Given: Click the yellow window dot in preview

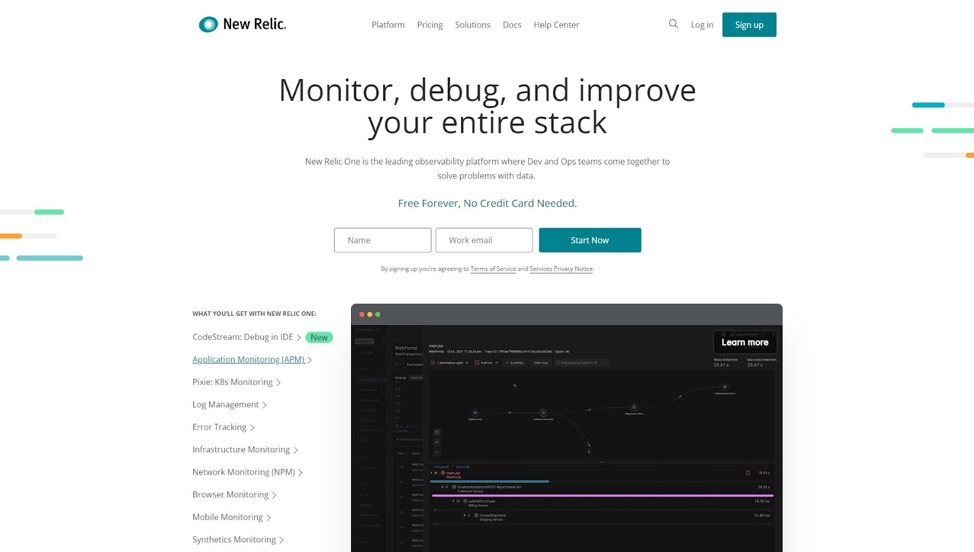Looking at the screenshot, I should tap(370, 315).
